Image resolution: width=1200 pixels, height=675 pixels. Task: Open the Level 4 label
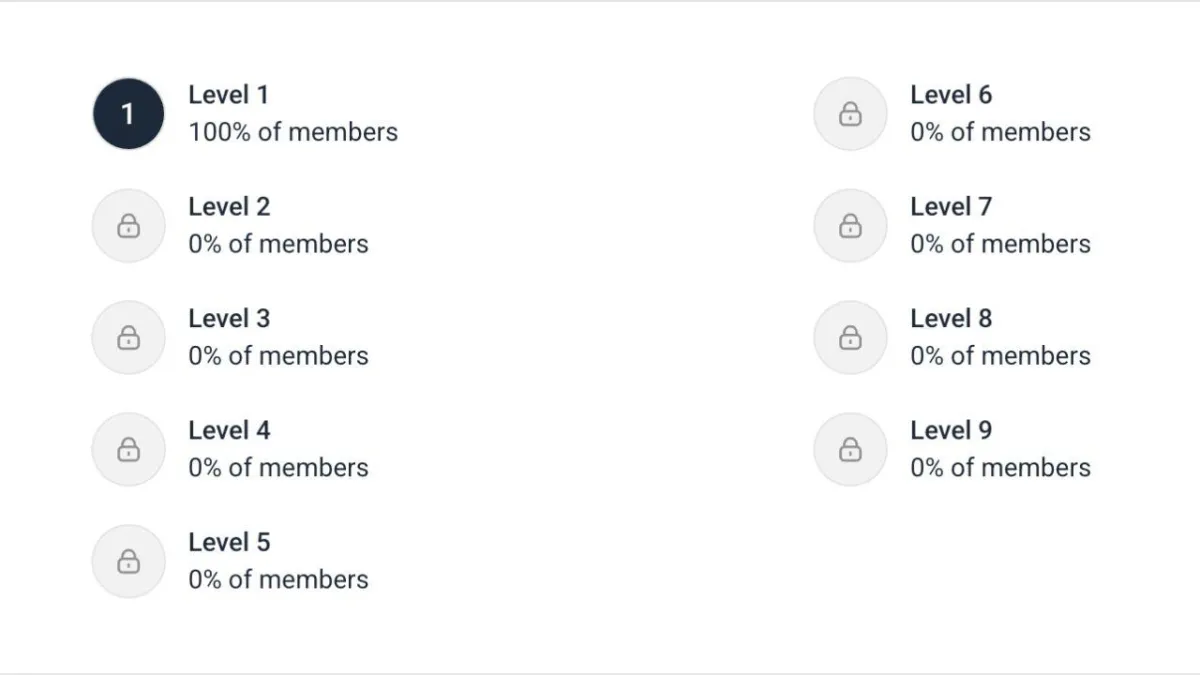(229, 431)
